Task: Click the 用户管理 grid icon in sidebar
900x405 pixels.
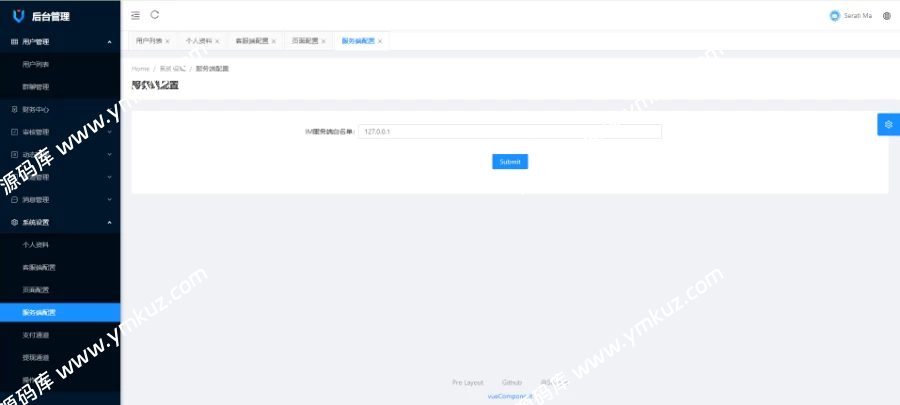Action: click(x=15, y=42)
